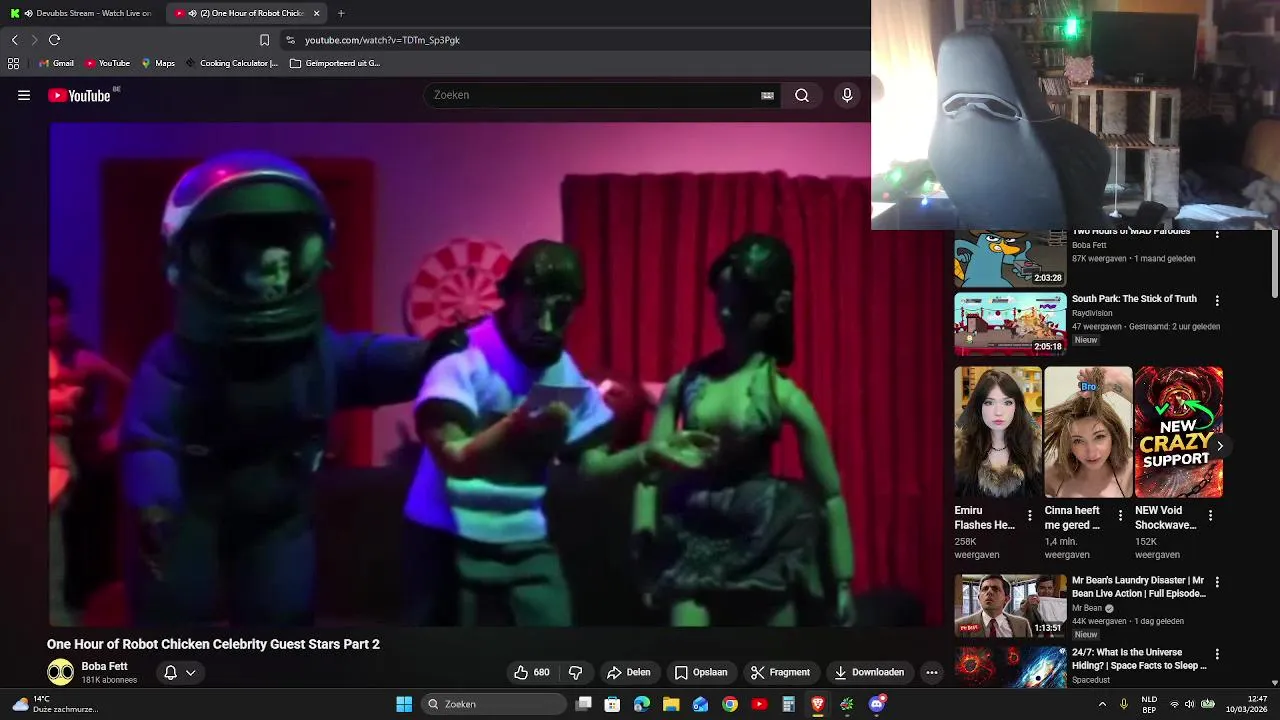Screen dimensions: 1280x720
Task: Click the Delen share button
Action: [x=628, y=672]
